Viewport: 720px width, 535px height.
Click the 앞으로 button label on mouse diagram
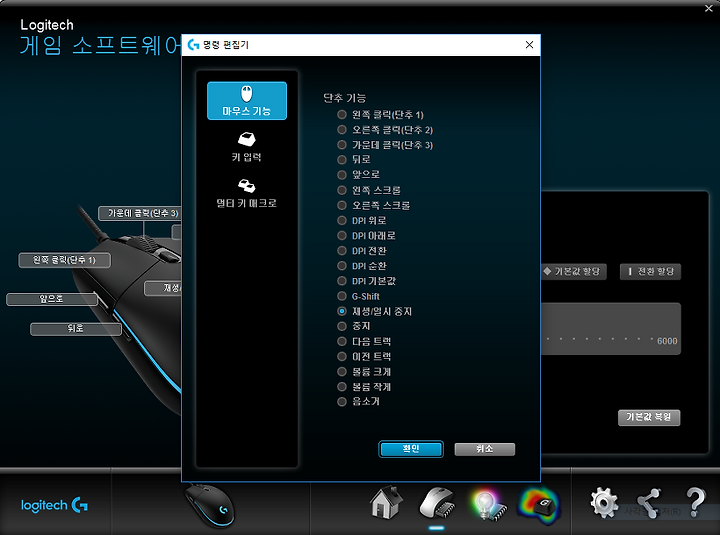[52, 299]
